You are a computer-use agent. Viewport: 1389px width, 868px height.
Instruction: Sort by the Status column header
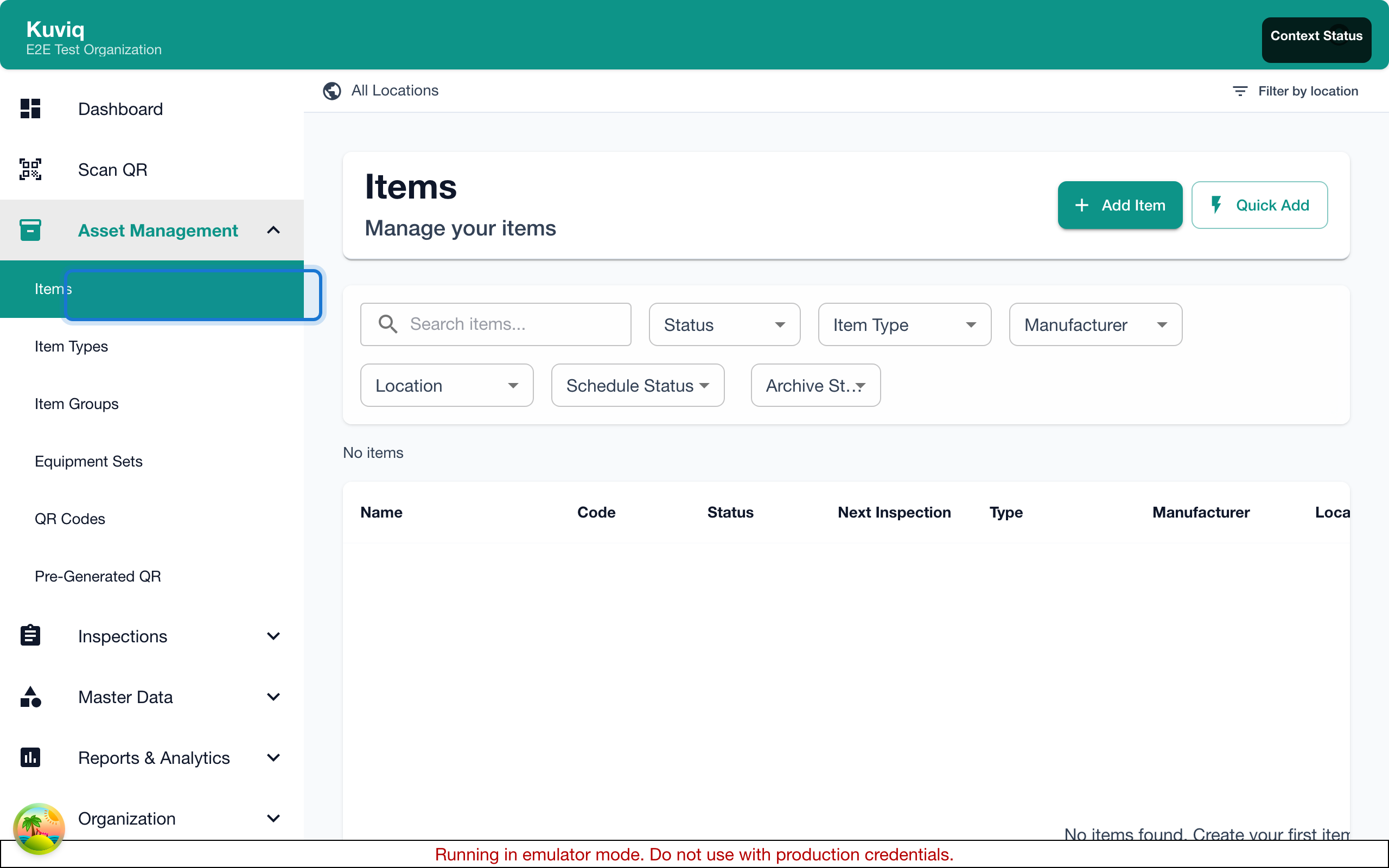(x=730, y=512)
